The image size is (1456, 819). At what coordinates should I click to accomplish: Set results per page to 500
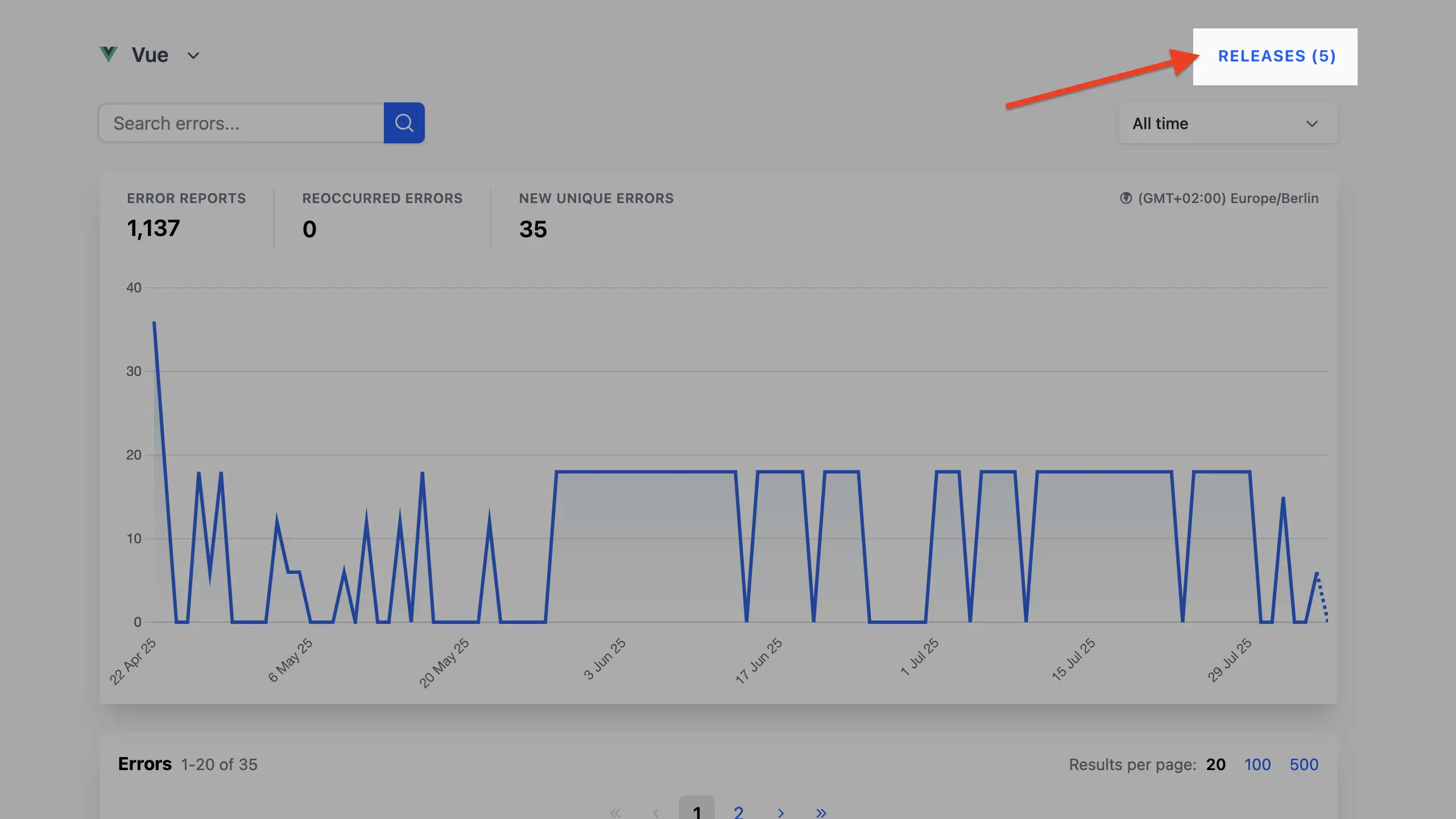coord(1304,764)
